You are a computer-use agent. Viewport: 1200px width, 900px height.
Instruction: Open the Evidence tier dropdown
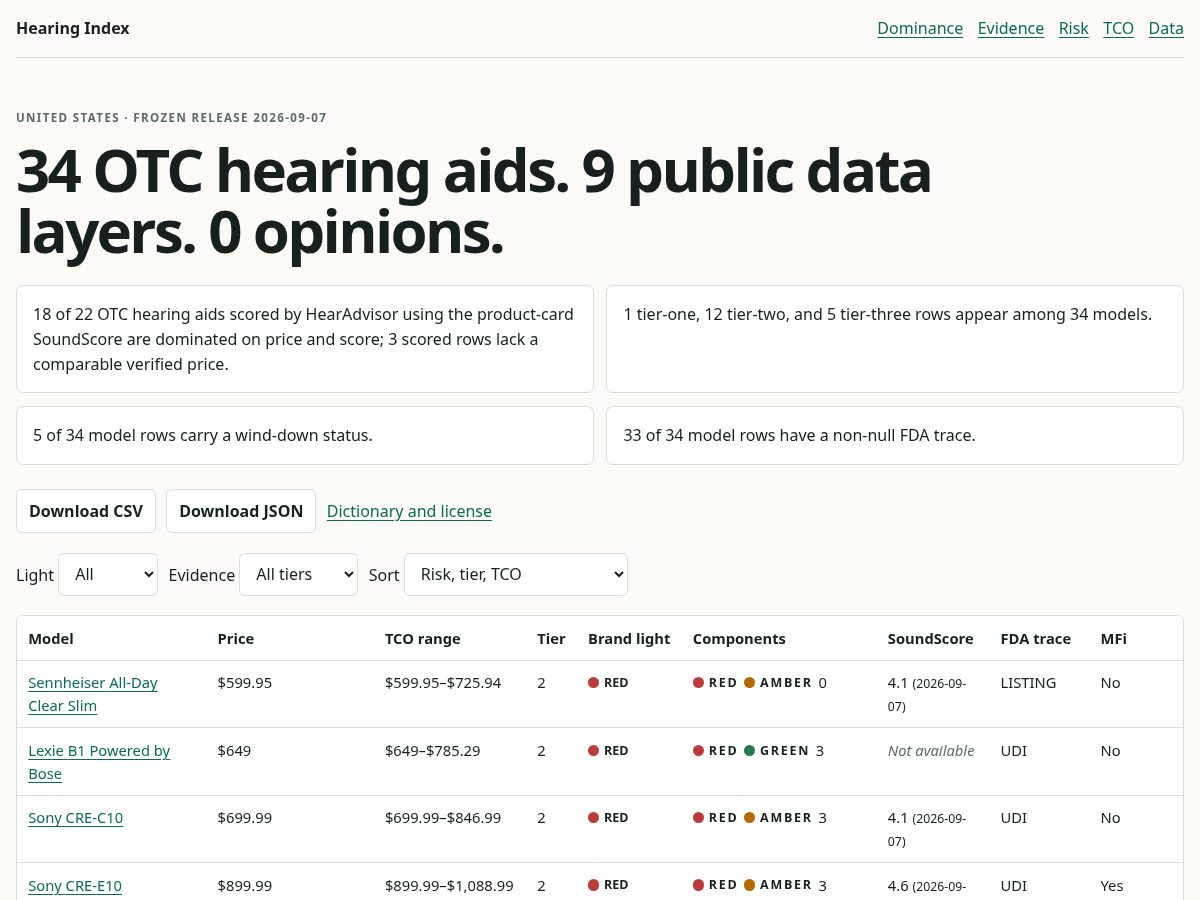point(298,574)
